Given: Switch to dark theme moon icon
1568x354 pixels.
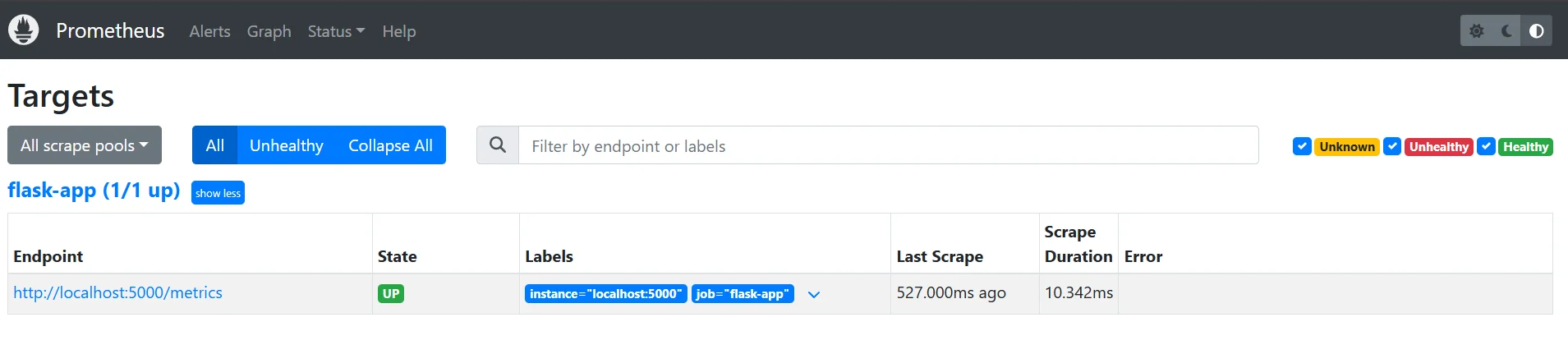Looking at the screenshot, I should coord(1506,31).
